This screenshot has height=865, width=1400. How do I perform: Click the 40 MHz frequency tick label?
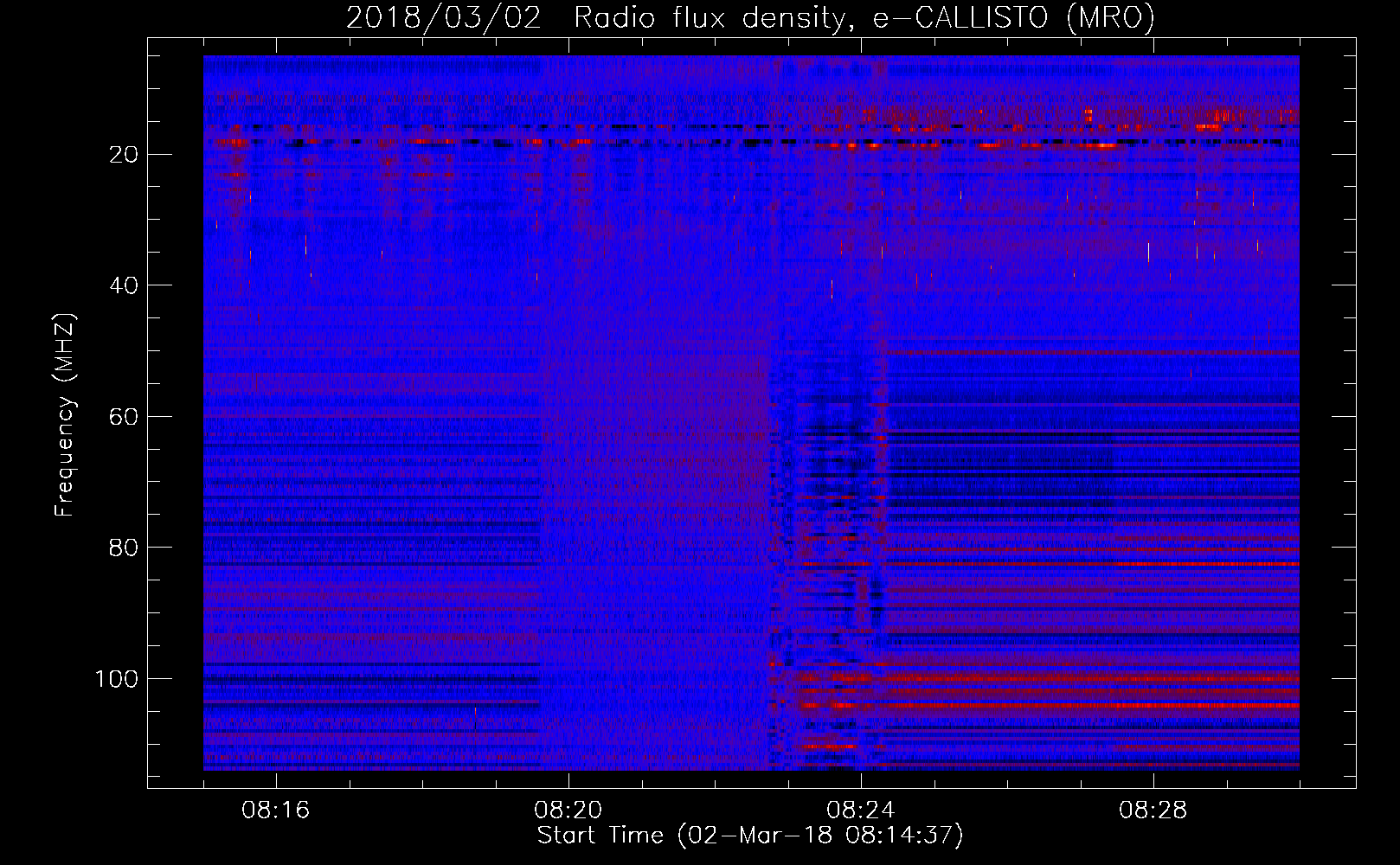125,285
